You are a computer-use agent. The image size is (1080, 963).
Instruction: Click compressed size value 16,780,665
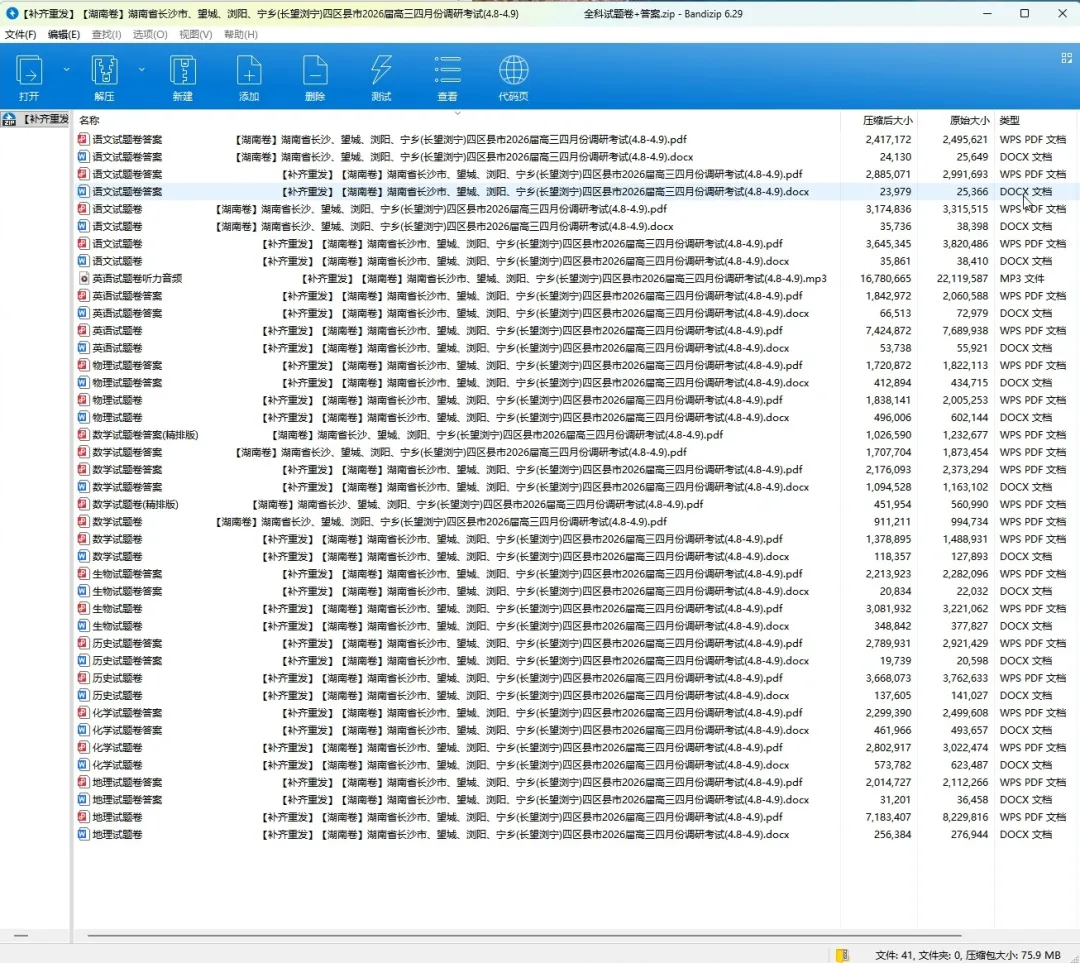(x=885, y=278)
